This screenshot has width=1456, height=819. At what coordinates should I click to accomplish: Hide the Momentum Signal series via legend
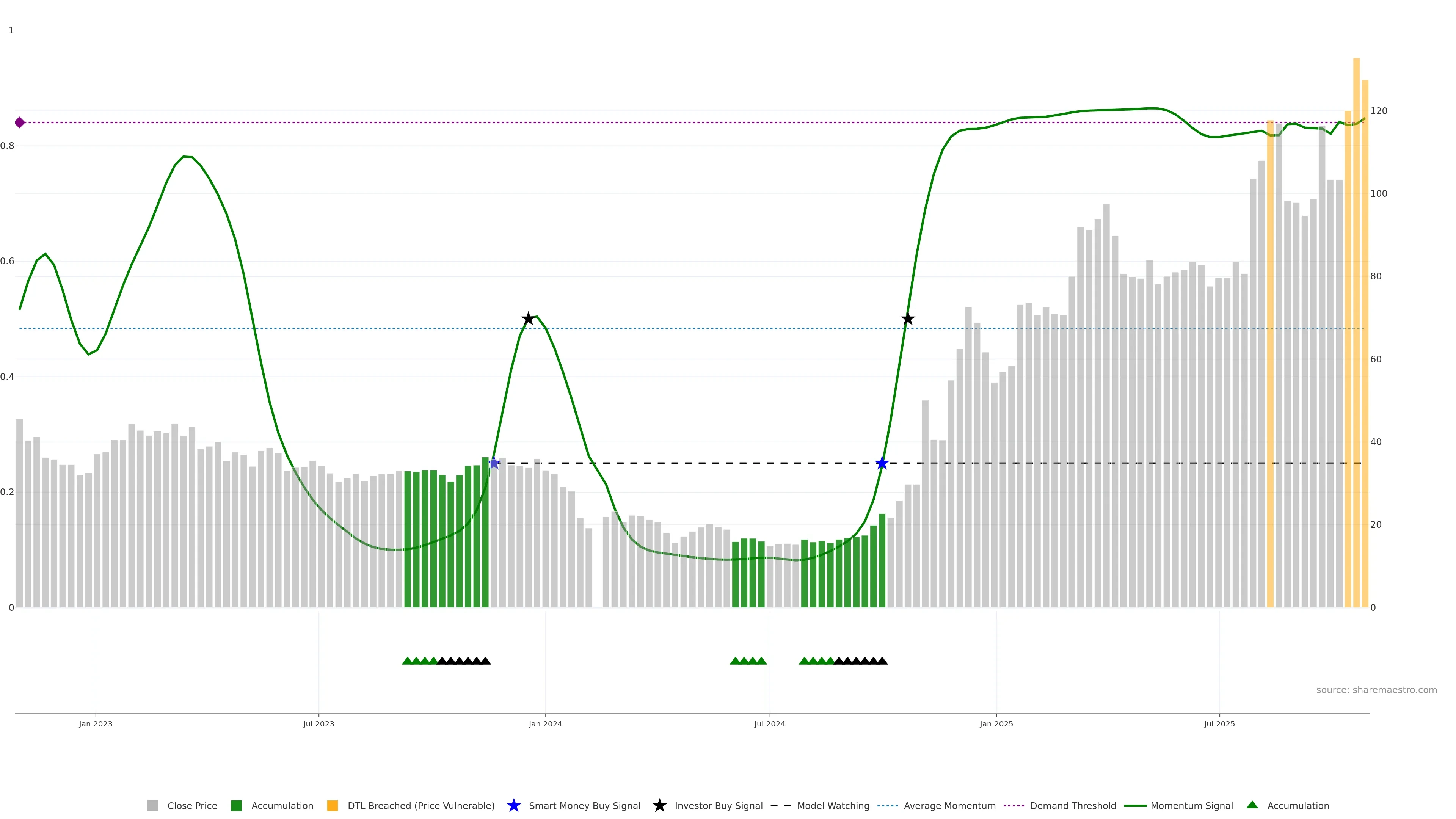[x=1191, y=806]
